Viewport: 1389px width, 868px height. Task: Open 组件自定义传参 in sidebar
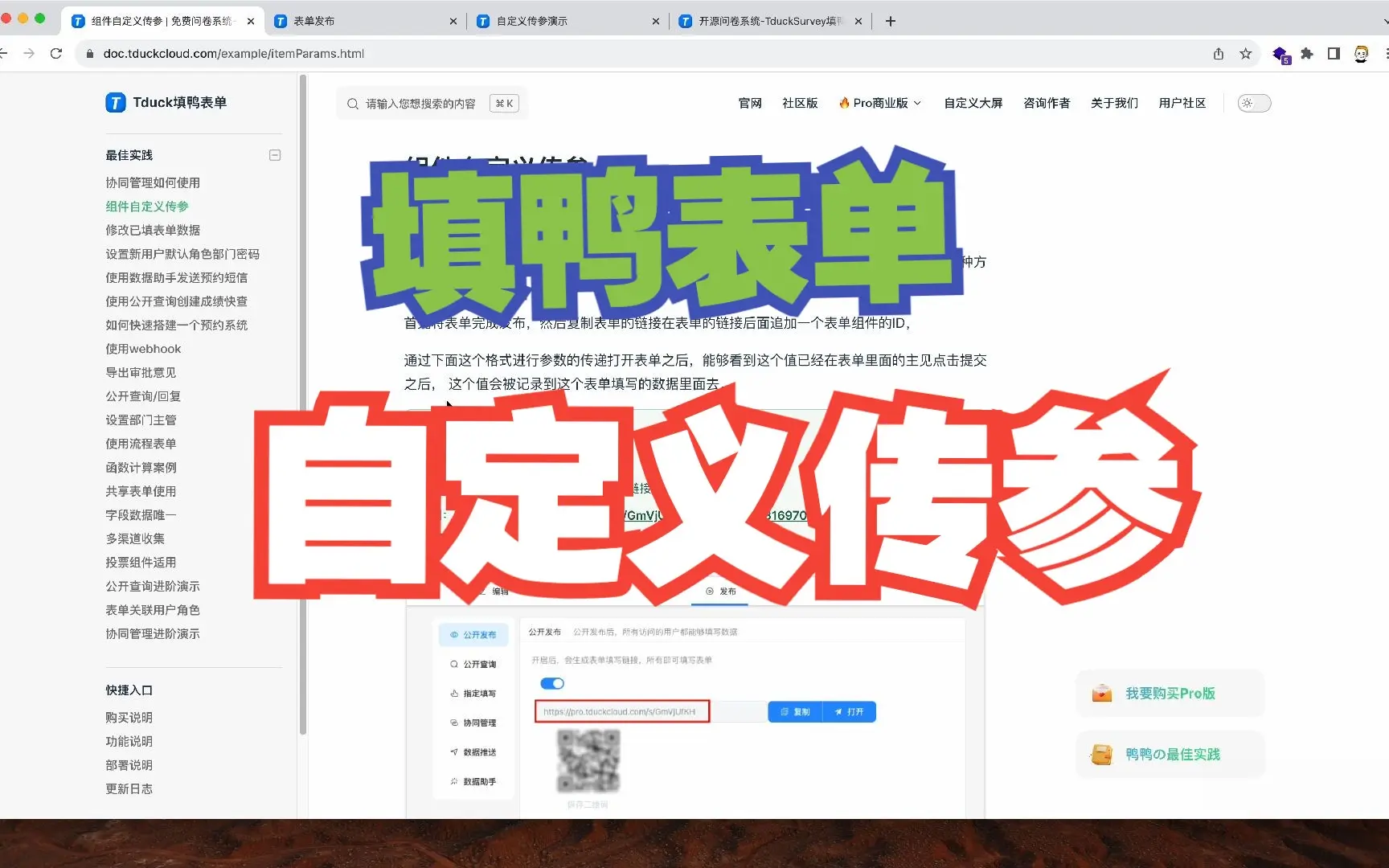point(147,207)
